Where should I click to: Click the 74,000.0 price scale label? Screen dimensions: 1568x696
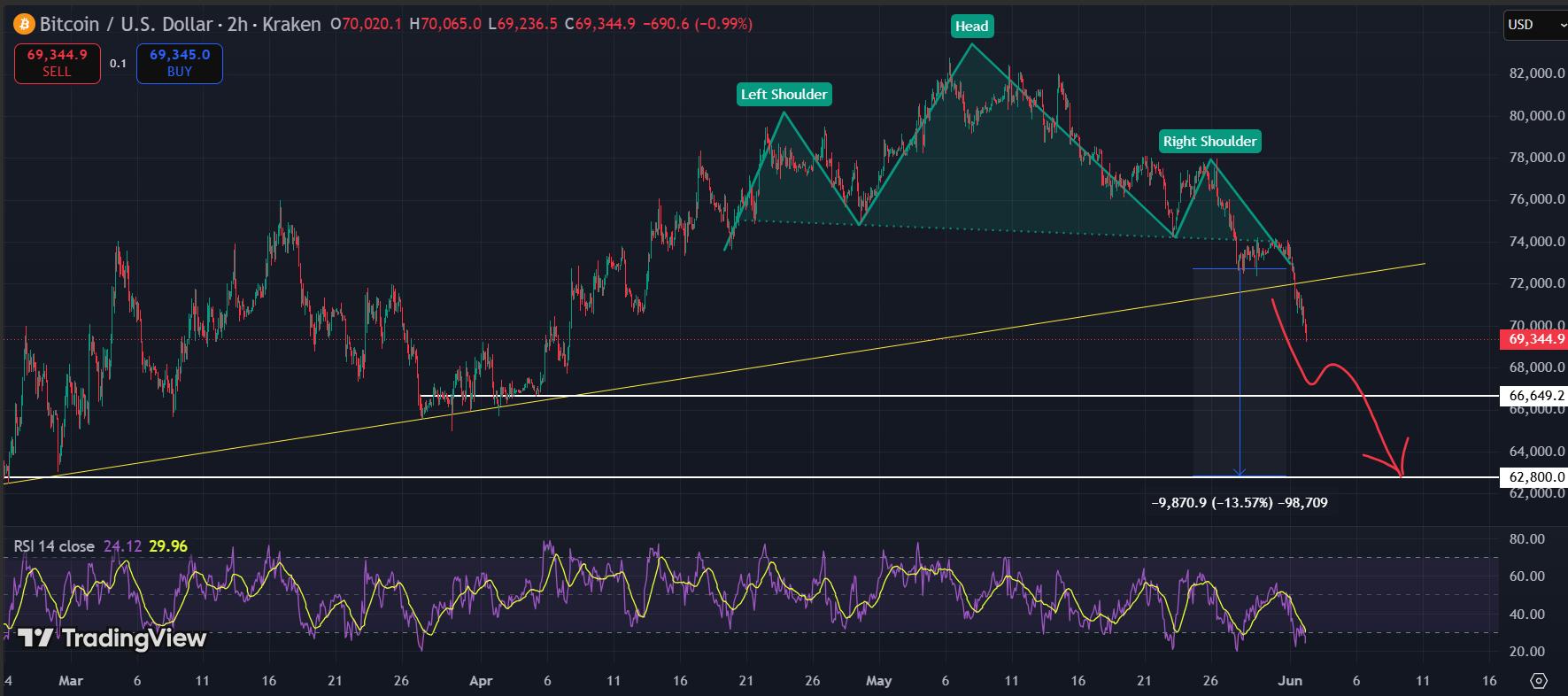[x=1537, y=242]
